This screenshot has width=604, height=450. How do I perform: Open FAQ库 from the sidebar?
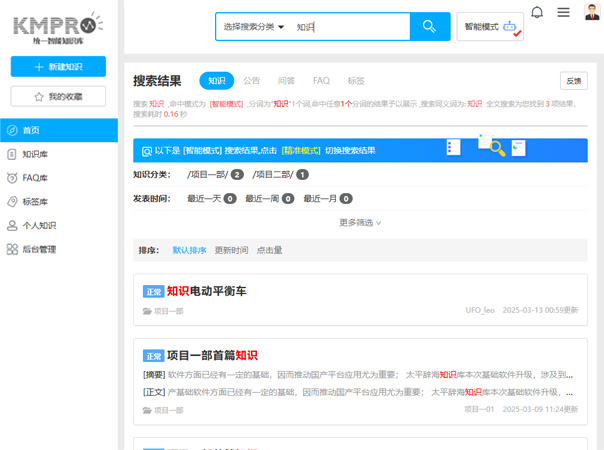[35, 178]
